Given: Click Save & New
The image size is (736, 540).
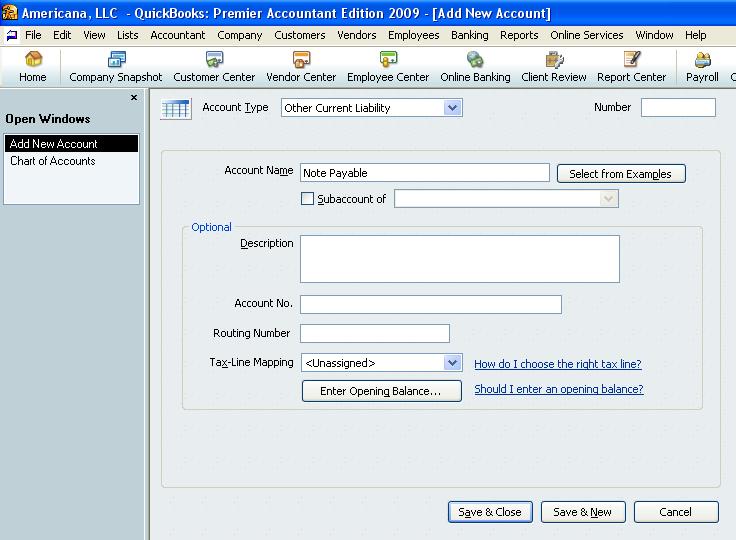Looking at the screenshot, I should pos(583,512).
